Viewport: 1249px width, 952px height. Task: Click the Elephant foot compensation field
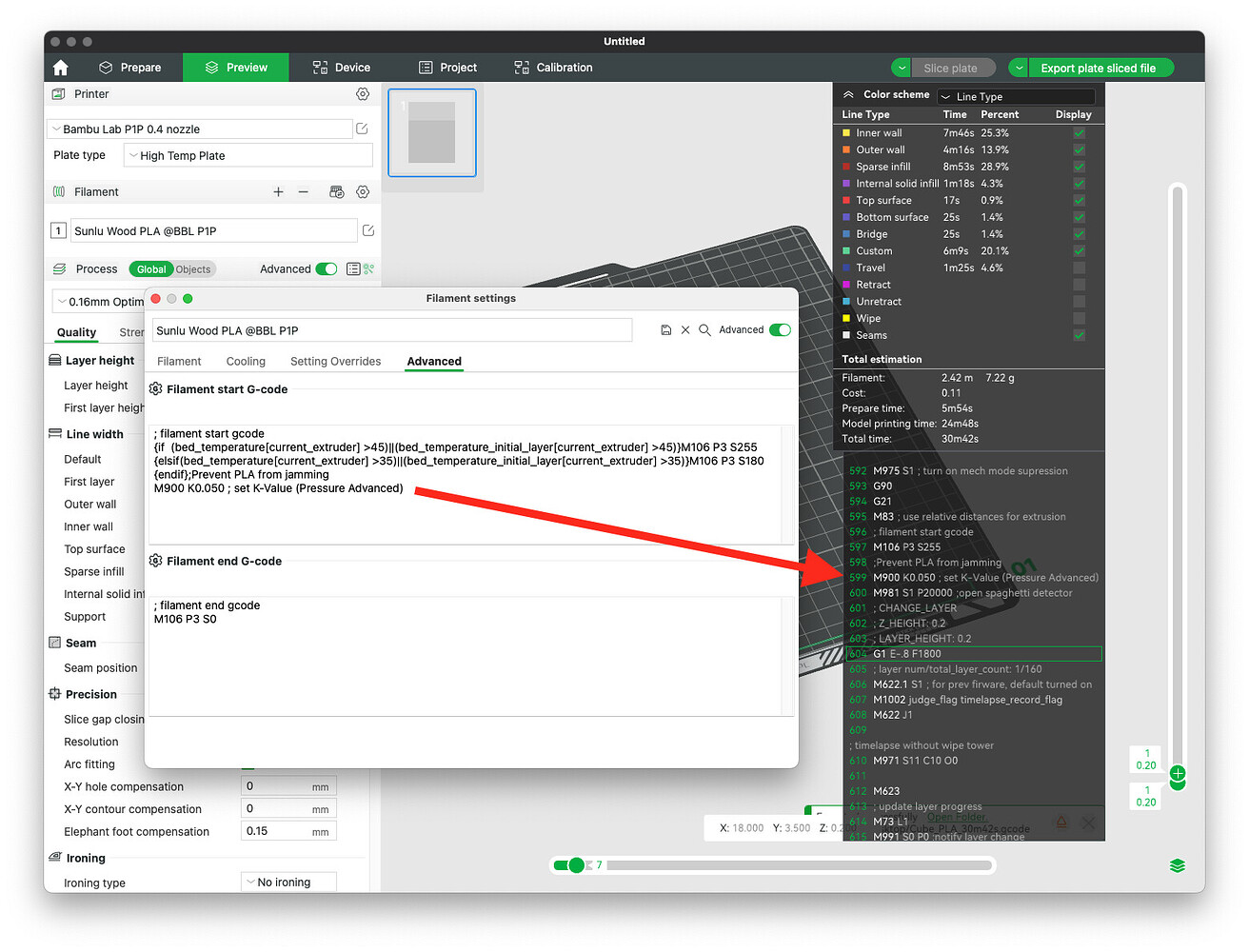288,831
